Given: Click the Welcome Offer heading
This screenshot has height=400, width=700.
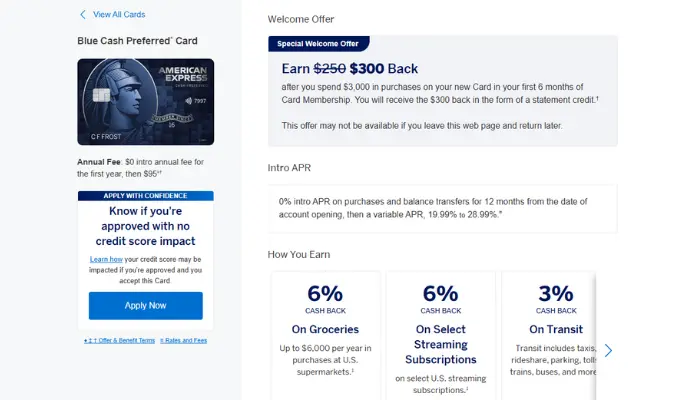Looking at the screenshot, I should click(301, 19).
